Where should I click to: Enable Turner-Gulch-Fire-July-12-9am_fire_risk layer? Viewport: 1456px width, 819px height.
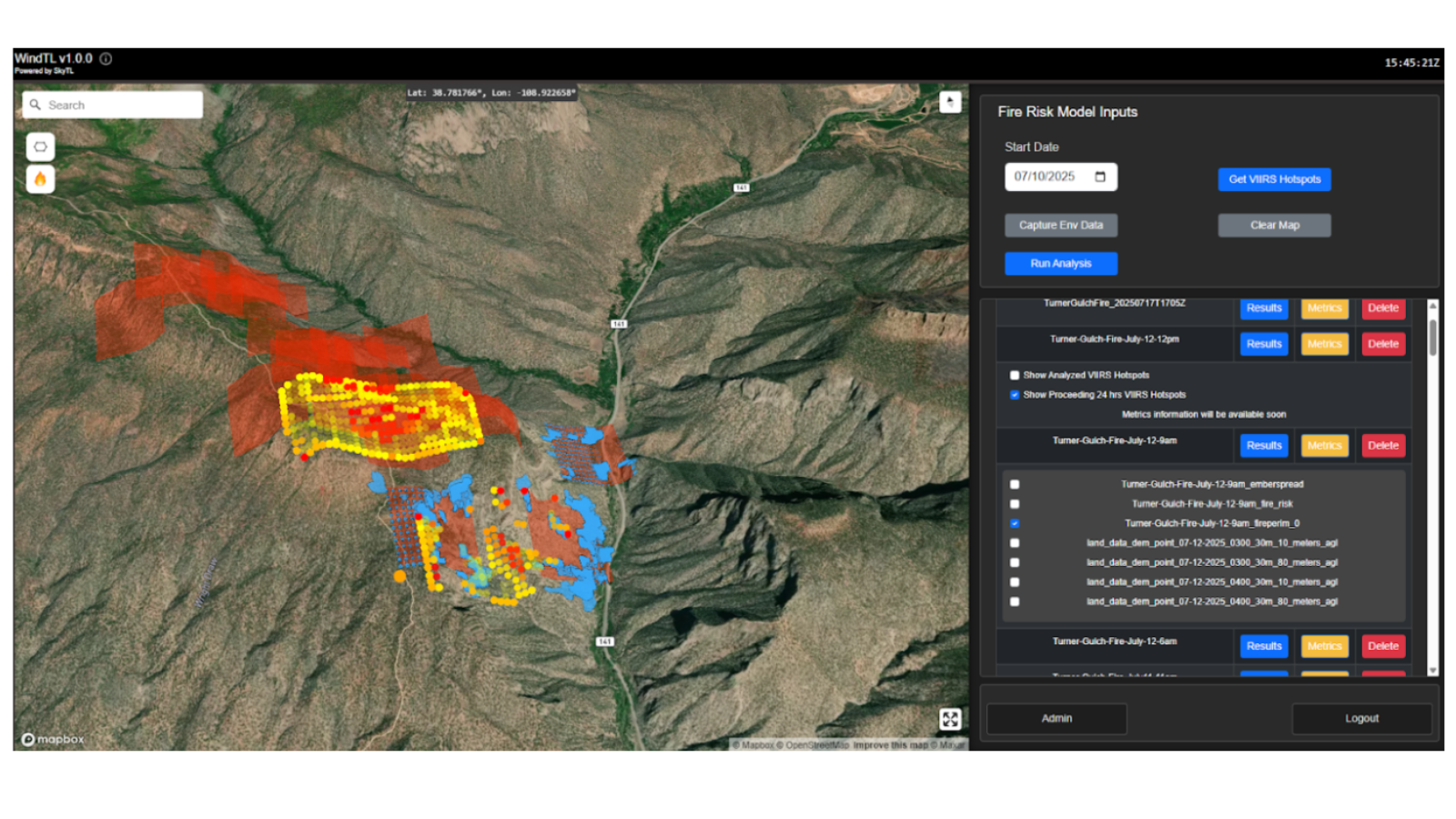pyautogui.click(x=1015, y=504)
